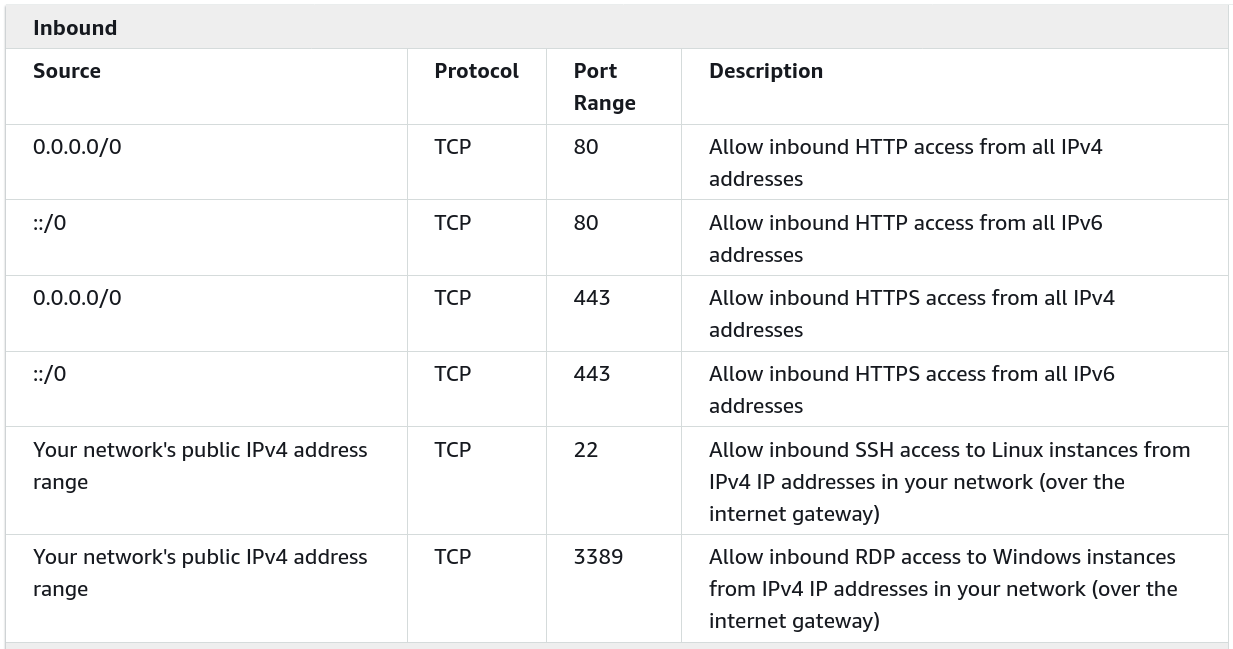Click the source cell in the RDP row

(x=200, y=573)
